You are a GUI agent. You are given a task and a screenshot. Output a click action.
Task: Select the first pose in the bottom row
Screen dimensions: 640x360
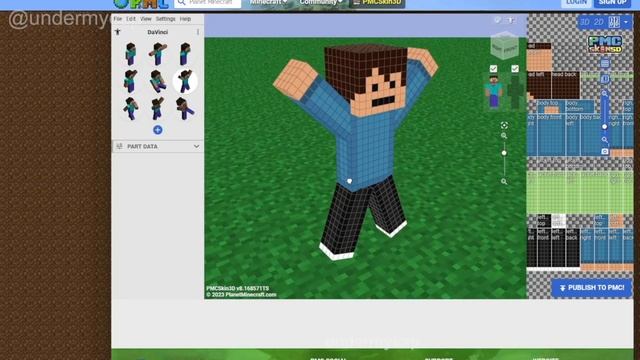click(131, 109)
